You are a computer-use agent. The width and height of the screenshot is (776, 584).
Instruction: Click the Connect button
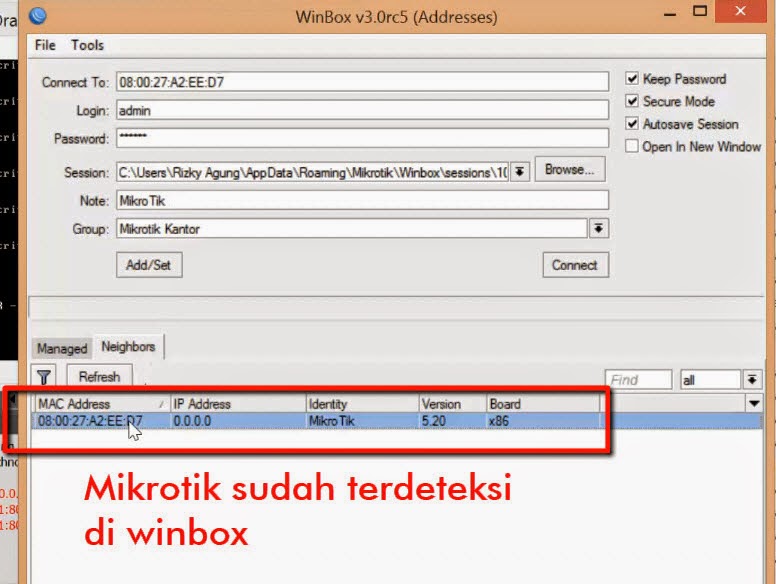coord(575,265)
